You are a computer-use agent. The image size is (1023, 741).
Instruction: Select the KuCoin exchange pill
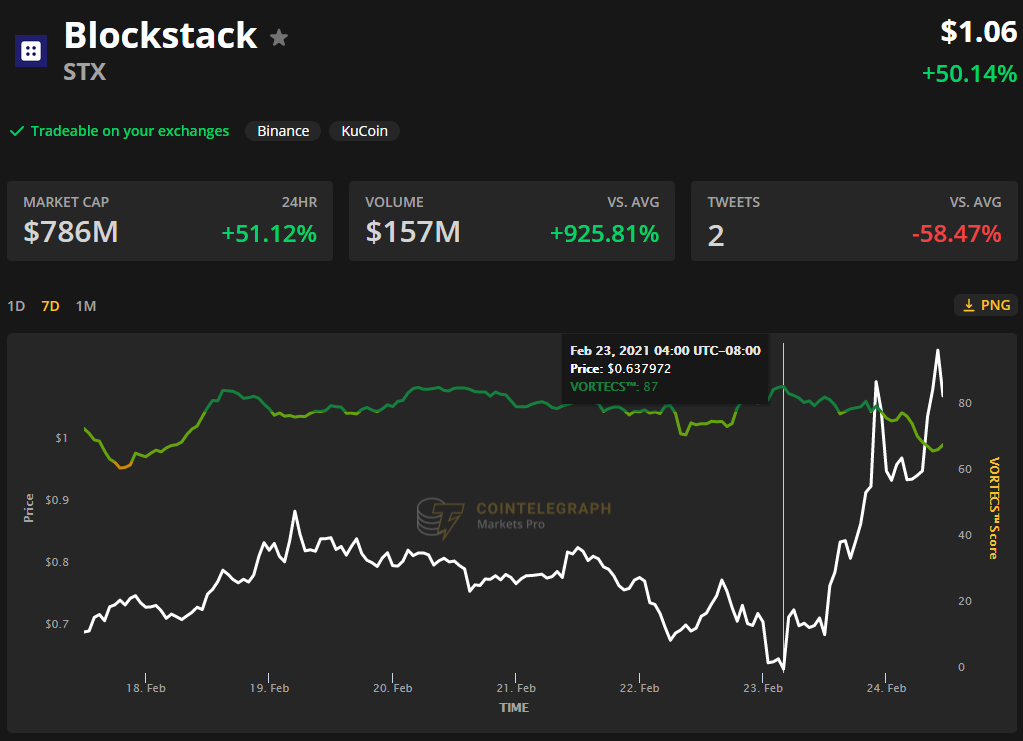364,131
